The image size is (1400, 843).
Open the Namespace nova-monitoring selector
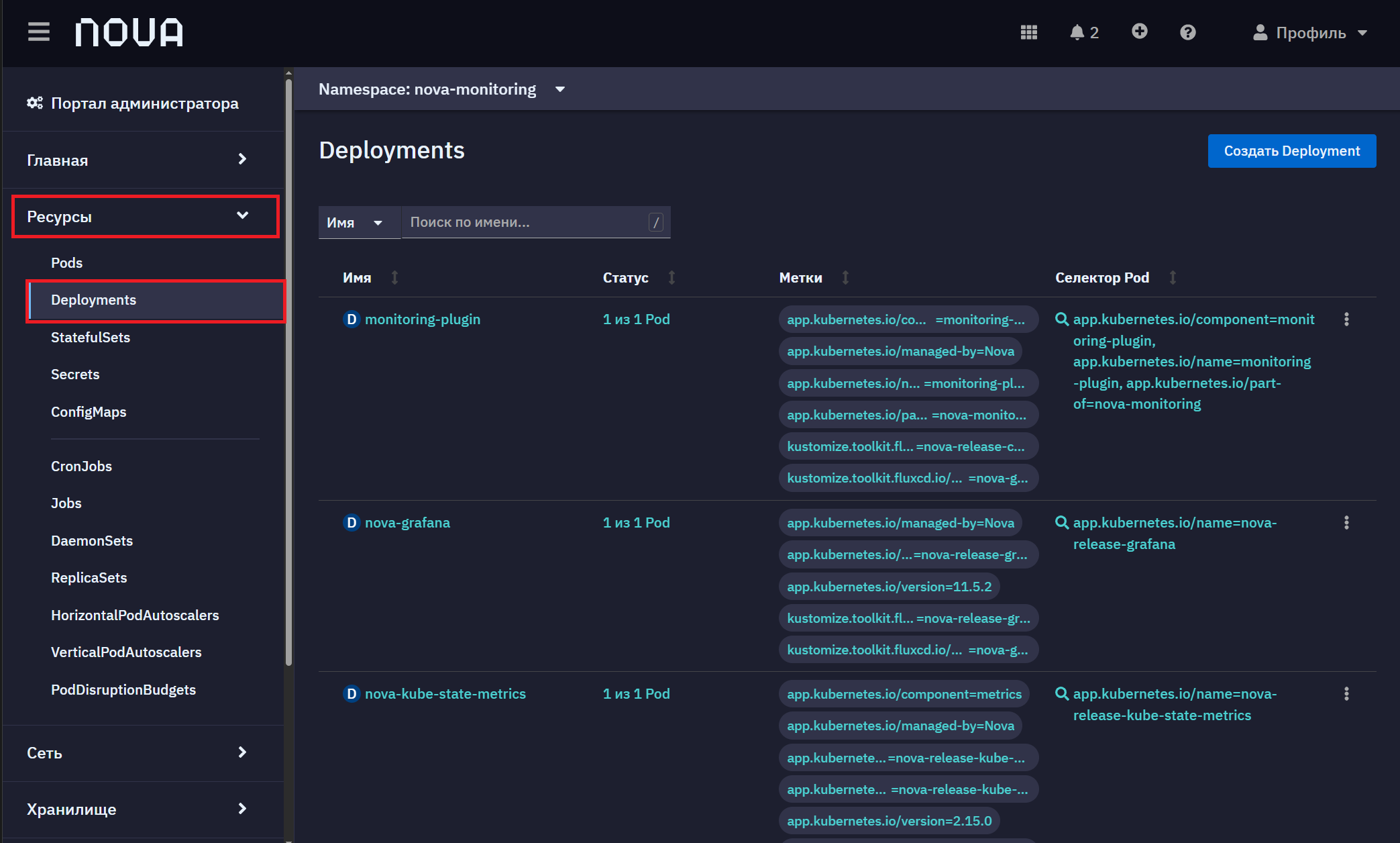coord(442,89)
